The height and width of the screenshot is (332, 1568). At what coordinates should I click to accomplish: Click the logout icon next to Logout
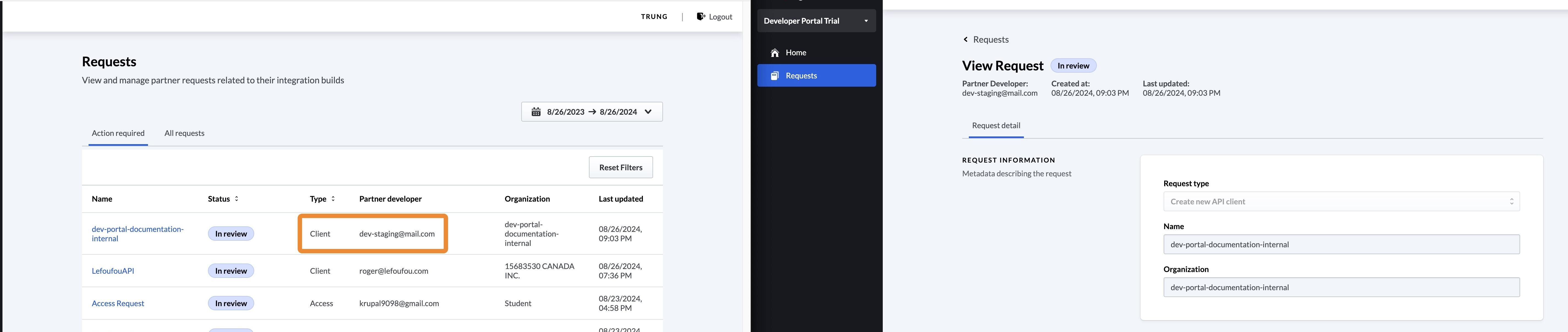[x=701, y=17]
